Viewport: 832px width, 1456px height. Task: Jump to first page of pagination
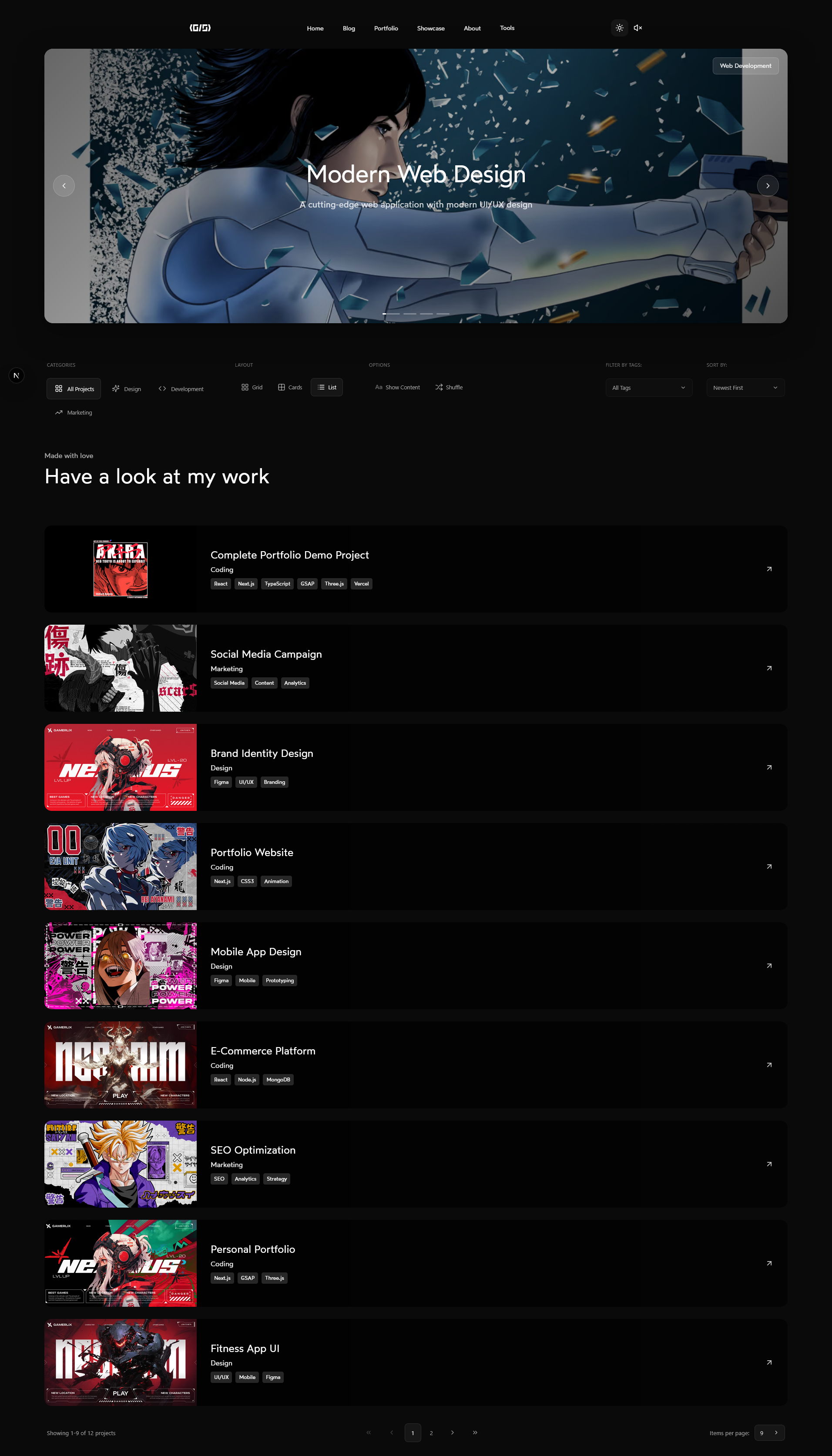pyautogui.click(x=369, y=1432)
